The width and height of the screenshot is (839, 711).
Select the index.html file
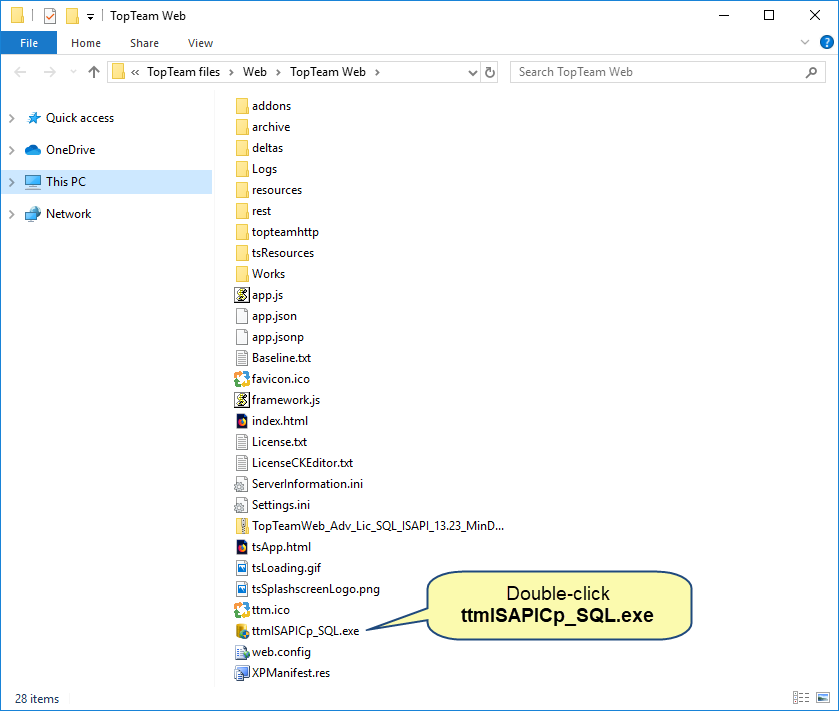(x=271, y=421)
